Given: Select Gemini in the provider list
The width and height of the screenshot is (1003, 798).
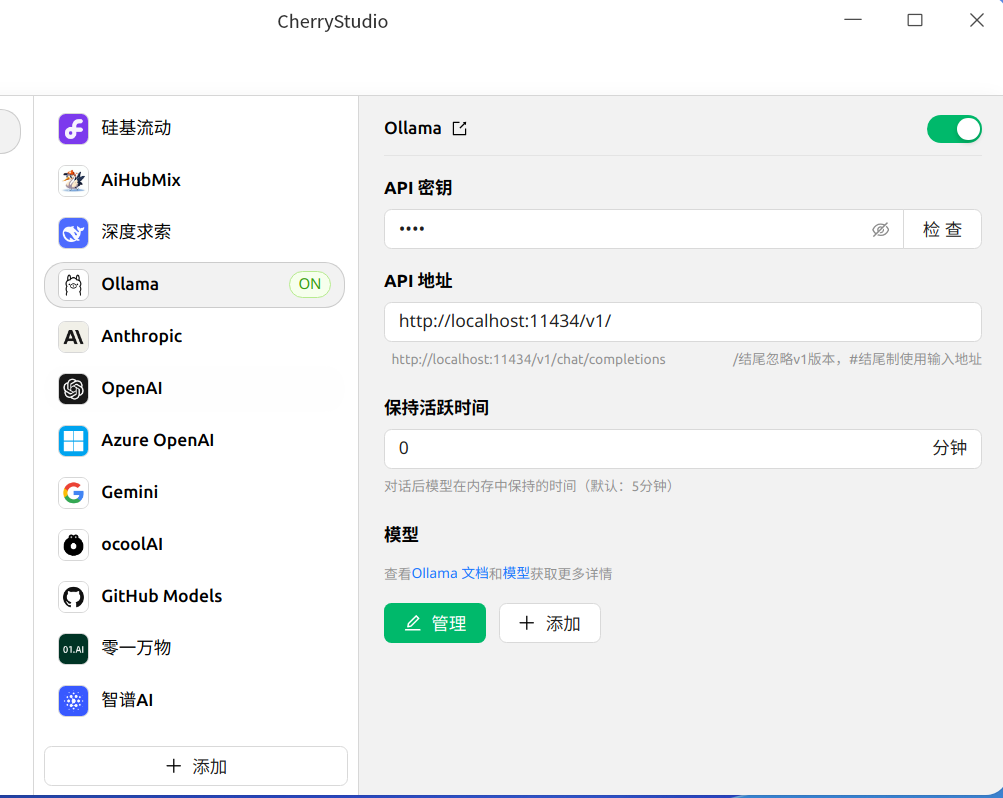Looking at the screenshot, I should pos(194,492).
